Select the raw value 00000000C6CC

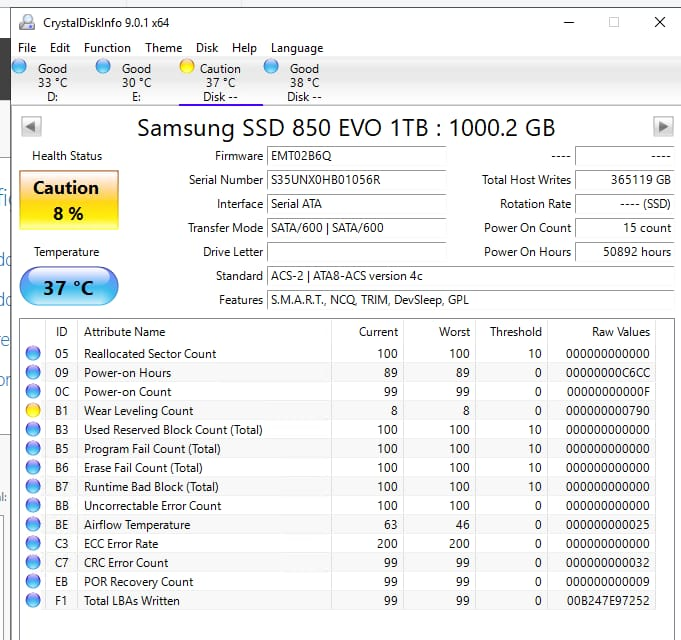[608, 373]
